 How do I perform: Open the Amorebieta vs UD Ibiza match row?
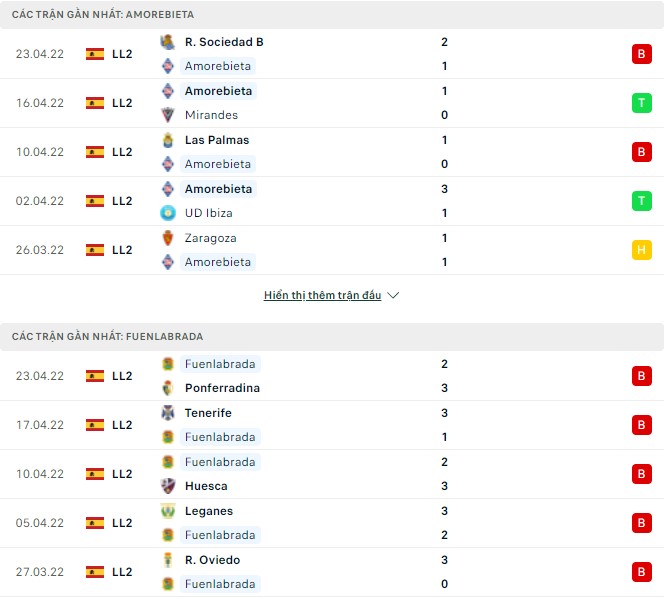pos(332,201)
